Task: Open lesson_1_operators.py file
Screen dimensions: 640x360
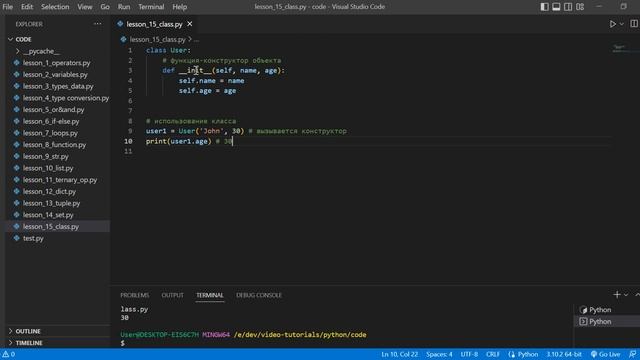Action: click(56, 63)
